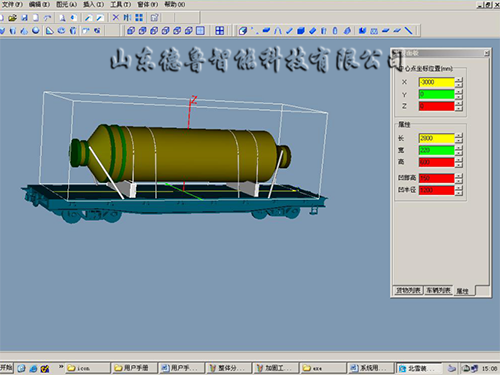Increase the 长 length spinner
Image resolution: width=500 pixels, height=375 pixels.
point(459,136)
